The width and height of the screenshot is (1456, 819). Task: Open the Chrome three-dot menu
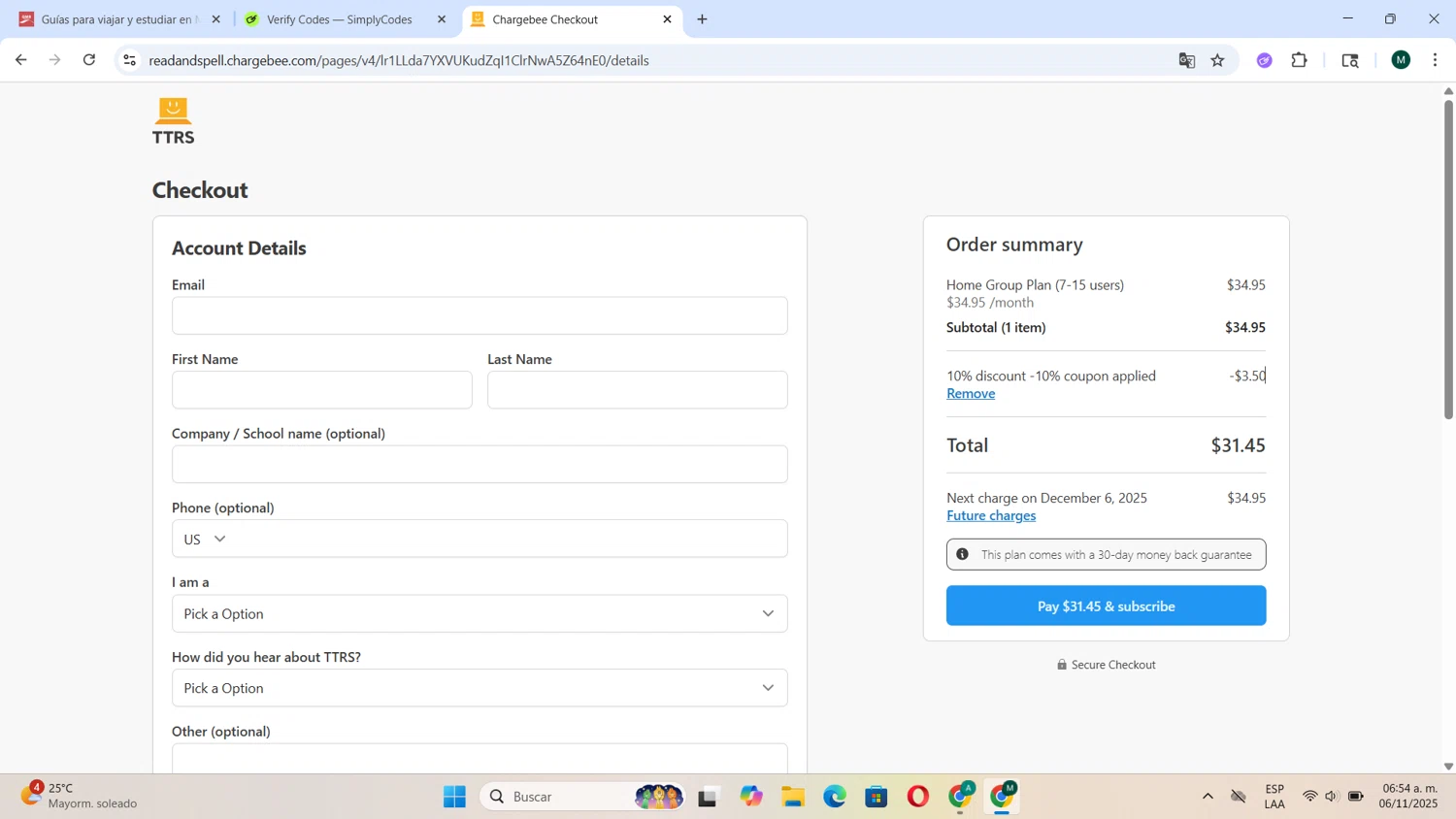click(x=1436, y=60)
